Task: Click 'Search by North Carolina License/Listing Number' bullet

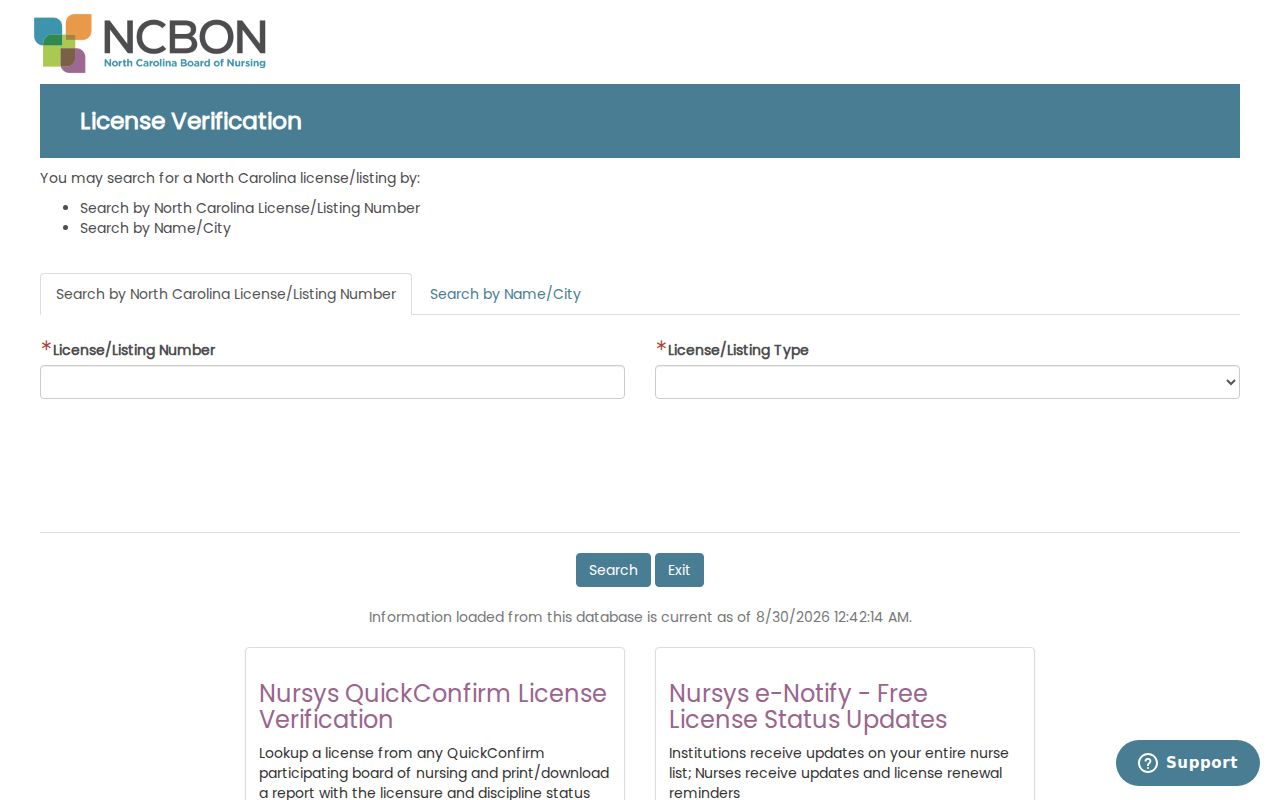Action: point(250,208)
